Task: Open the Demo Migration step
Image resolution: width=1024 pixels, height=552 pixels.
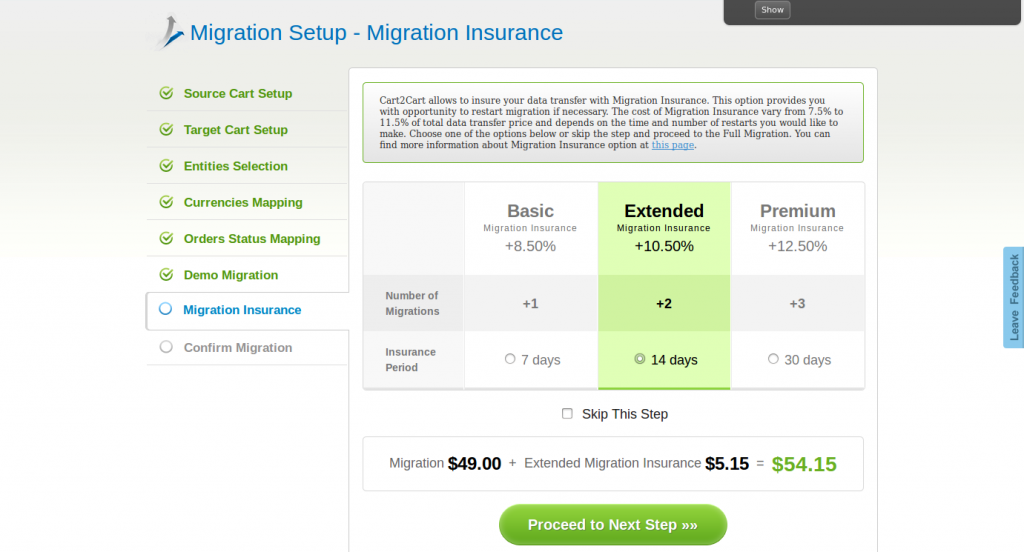Action: tap(231, 275)
